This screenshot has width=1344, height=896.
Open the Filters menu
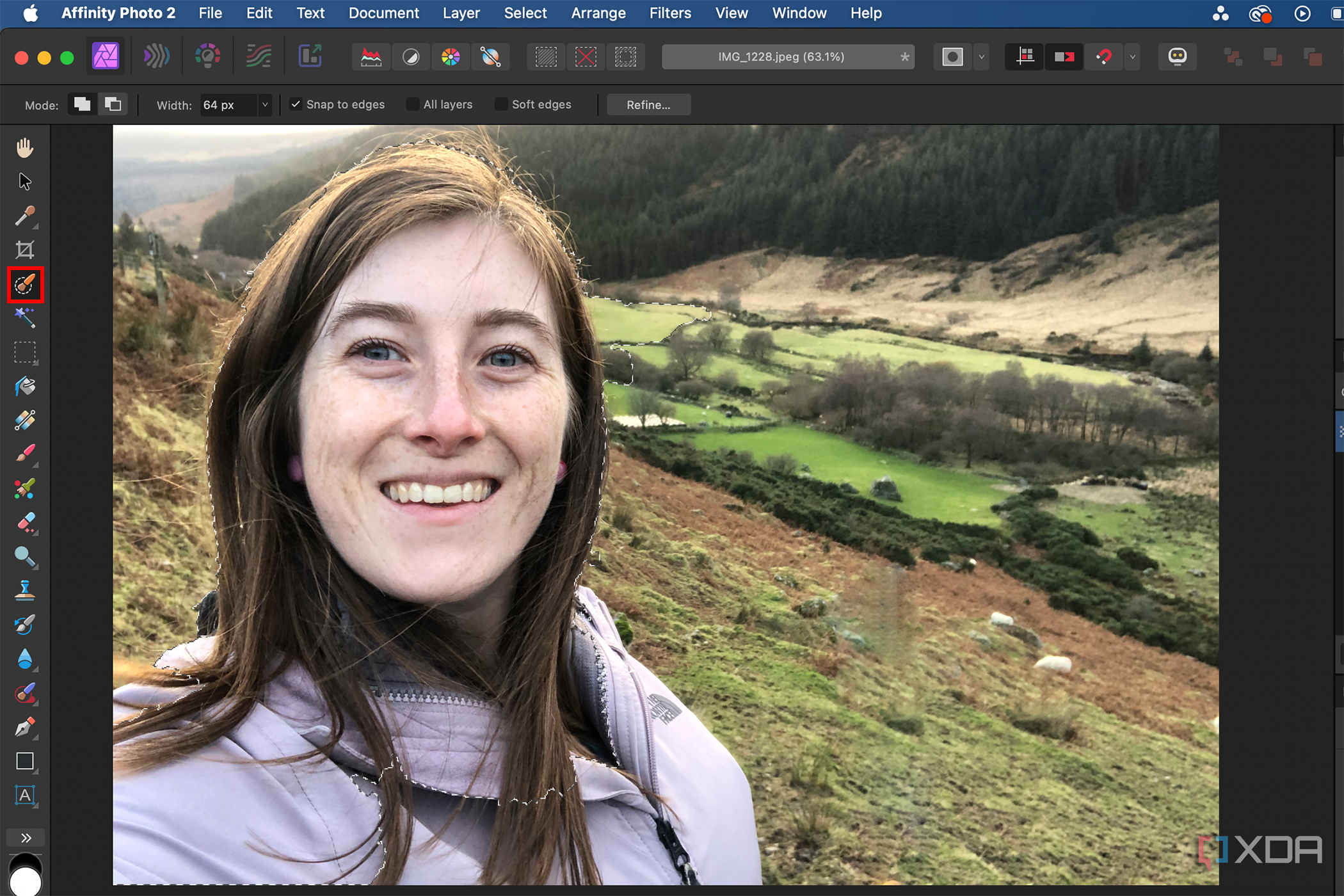(x=669, y=13)
